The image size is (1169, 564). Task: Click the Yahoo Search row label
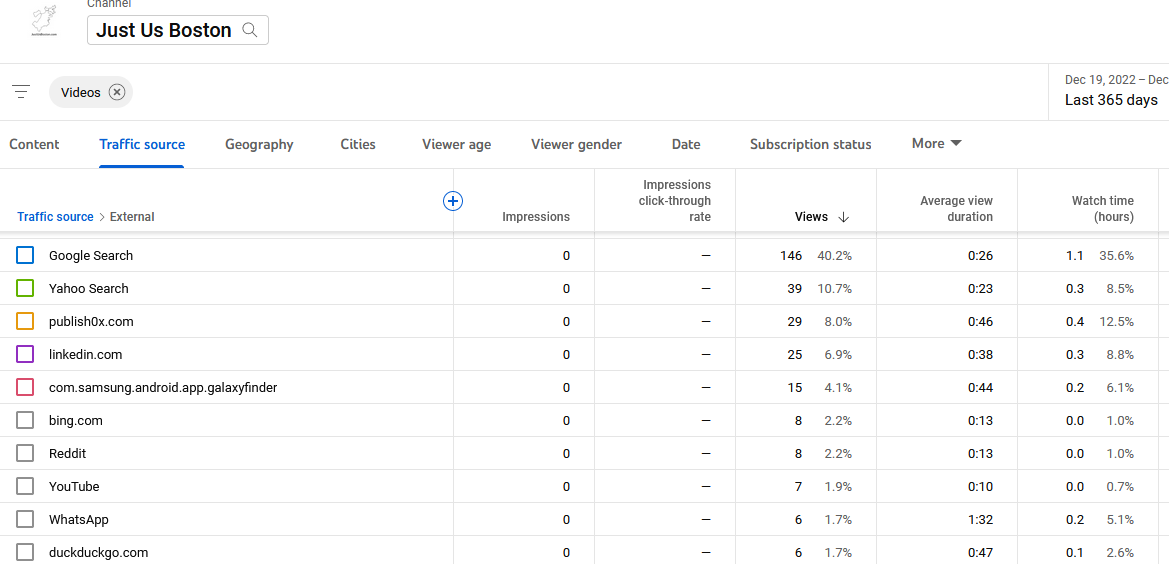89,288
